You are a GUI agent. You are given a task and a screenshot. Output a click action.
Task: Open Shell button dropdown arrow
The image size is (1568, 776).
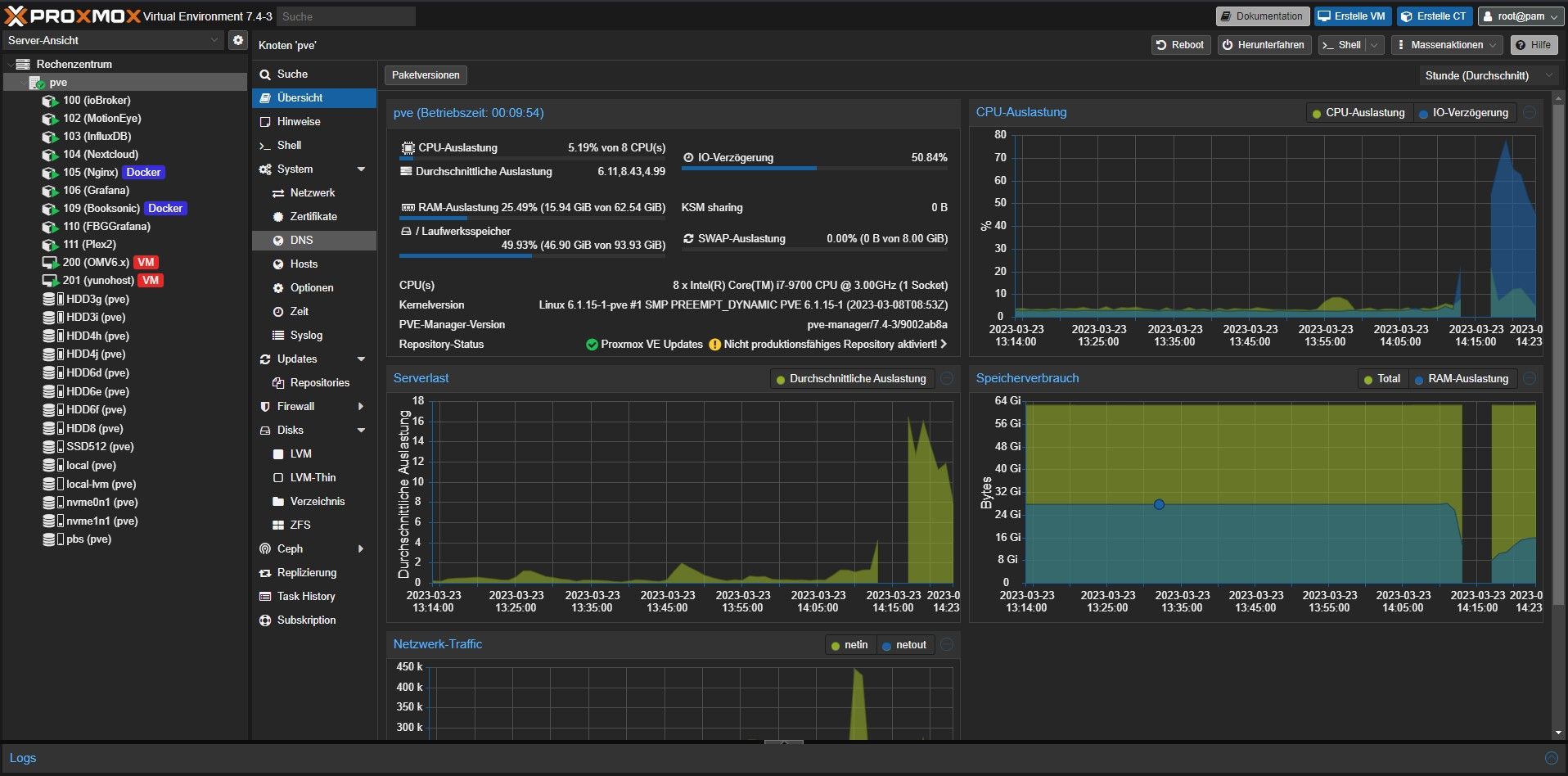1375,45
